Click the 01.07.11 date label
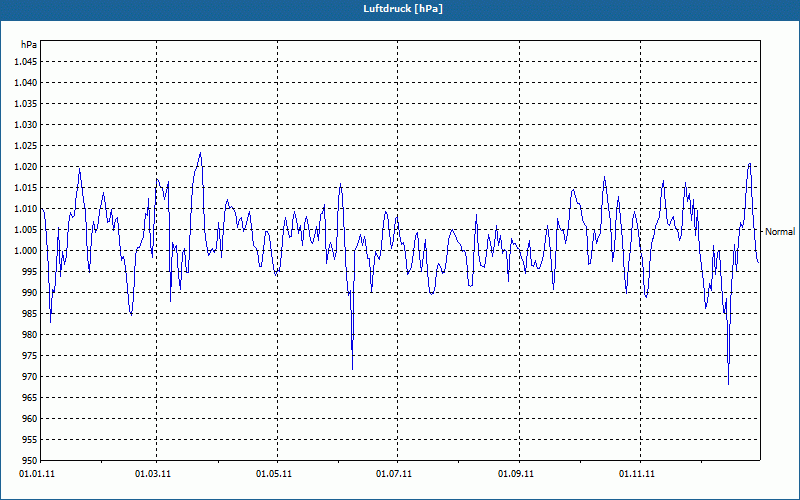Screen dimensions: 800x500 tap(394, 474)
